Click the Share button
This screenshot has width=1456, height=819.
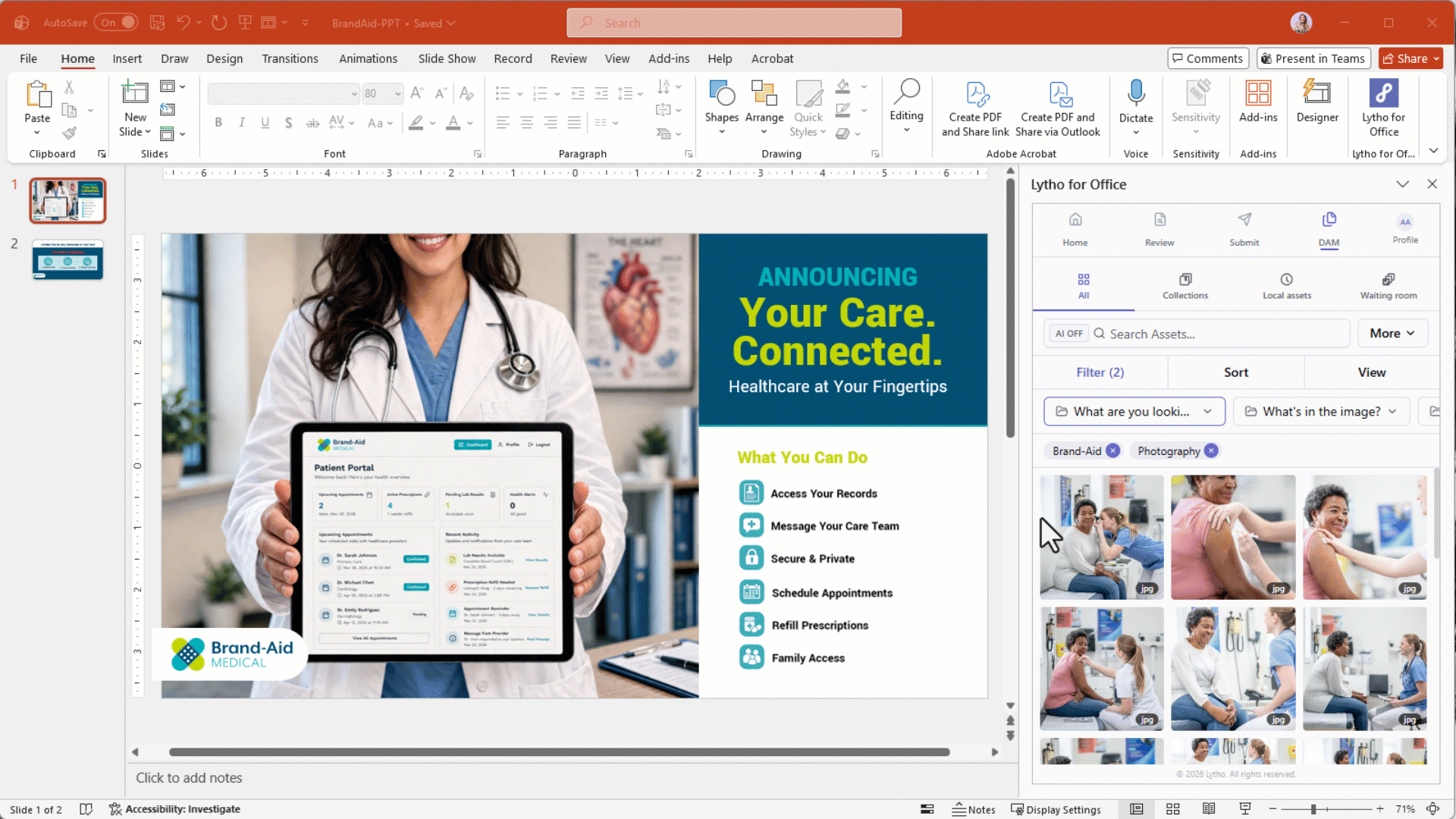(x=1410, y=58)
